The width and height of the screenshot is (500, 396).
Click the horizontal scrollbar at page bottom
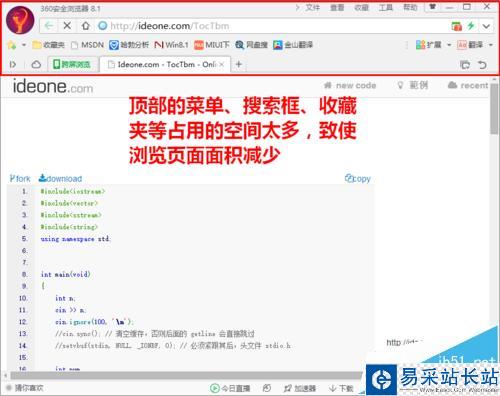click(187, 376)
